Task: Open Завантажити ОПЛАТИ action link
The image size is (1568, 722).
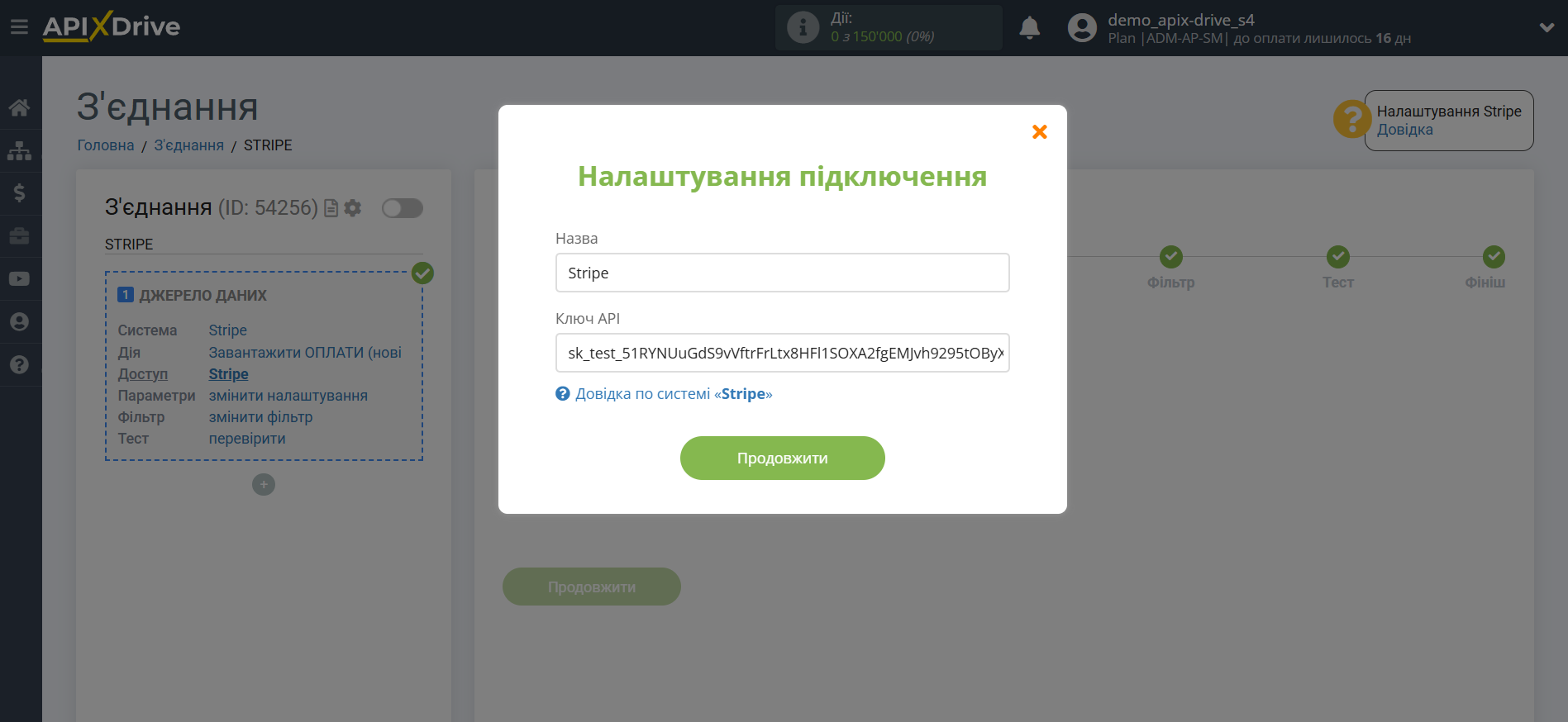Action: coord(305,353)
